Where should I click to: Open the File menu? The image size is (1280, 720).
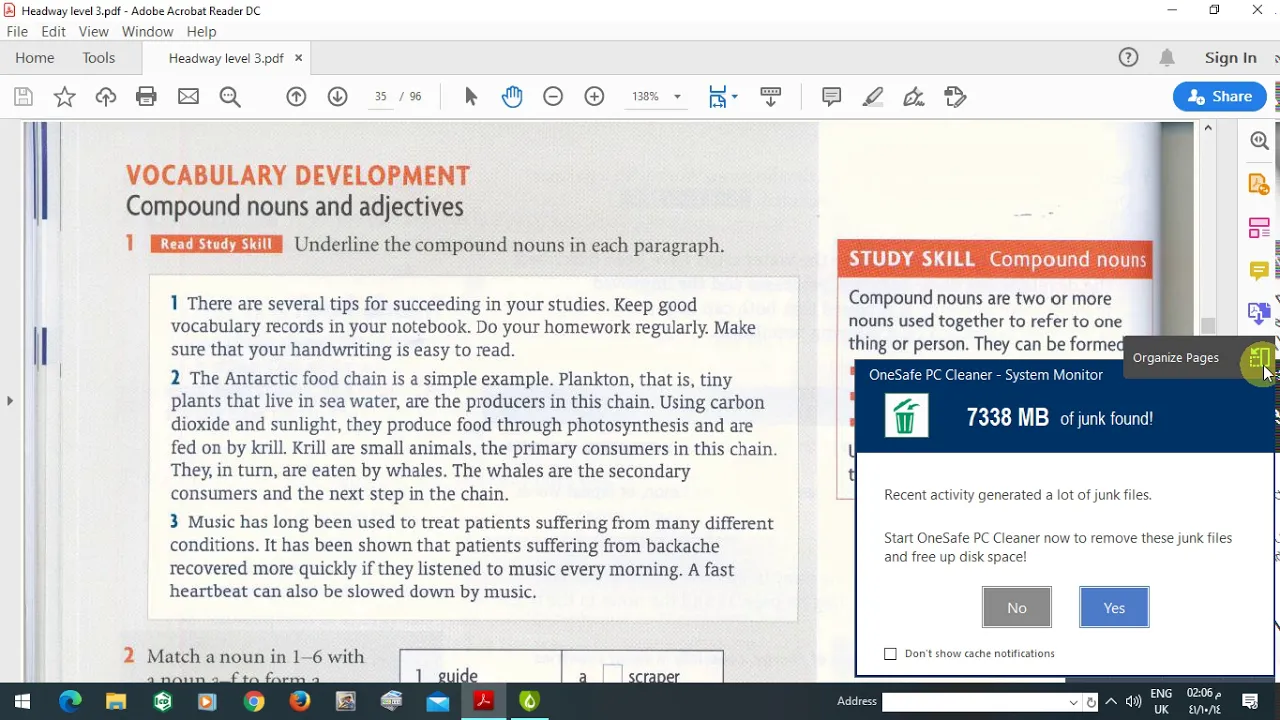(x=17, y=32)
